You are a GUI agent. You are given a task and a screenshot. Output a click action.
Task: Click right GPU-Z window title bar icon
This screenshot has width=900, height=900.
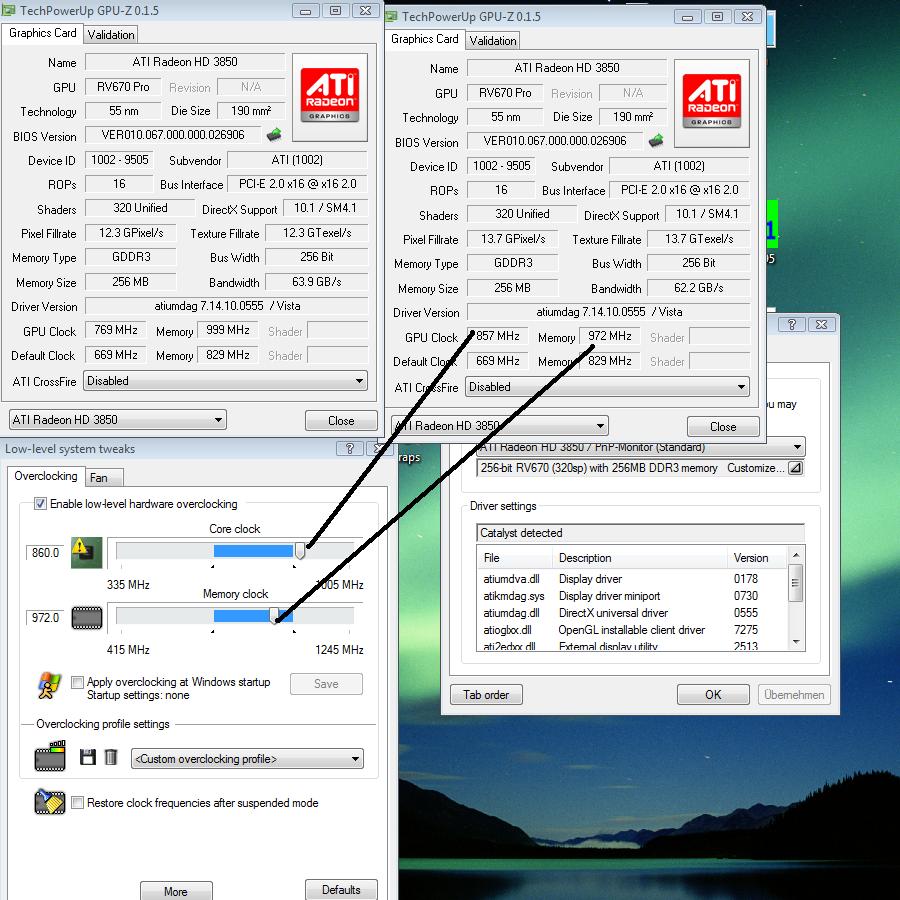pyautogui.click(x=391, y=15)
